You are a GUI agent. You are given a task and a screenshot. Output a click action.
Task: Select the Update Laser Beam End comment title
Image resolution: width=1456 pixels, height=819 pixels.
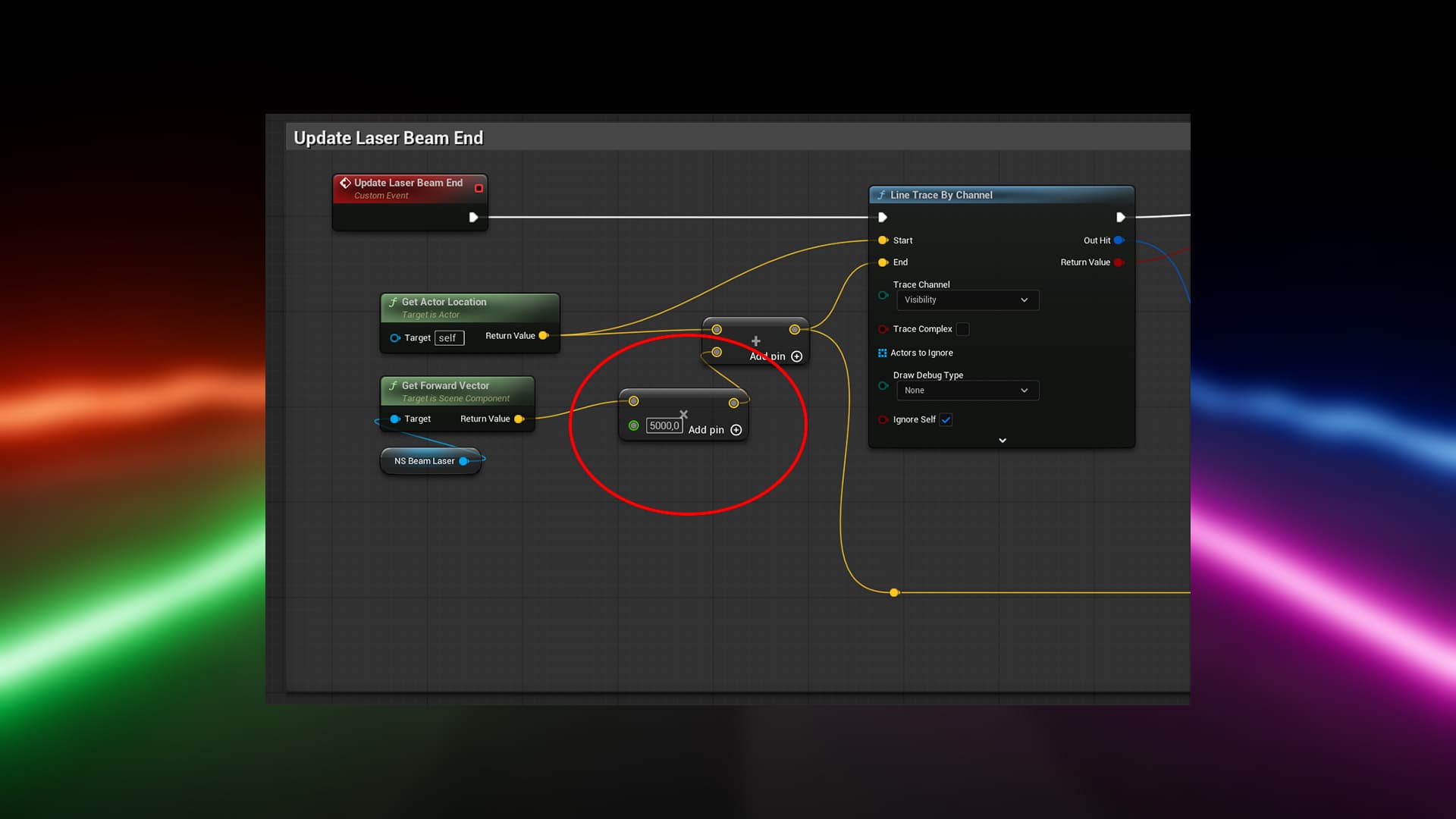click(x=388, y=138)
